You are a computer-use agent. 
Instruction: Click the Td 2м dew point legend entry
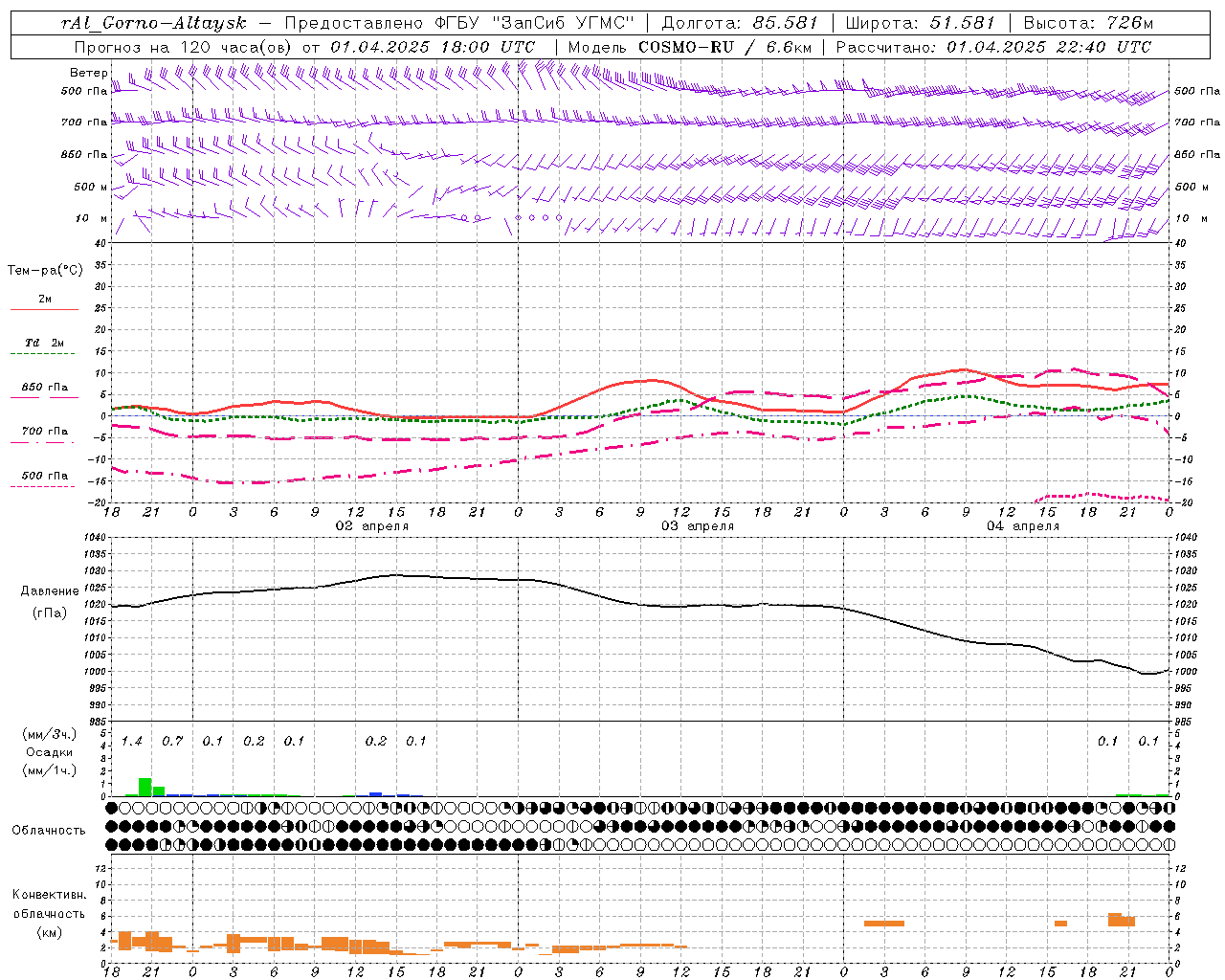(45, 343)
